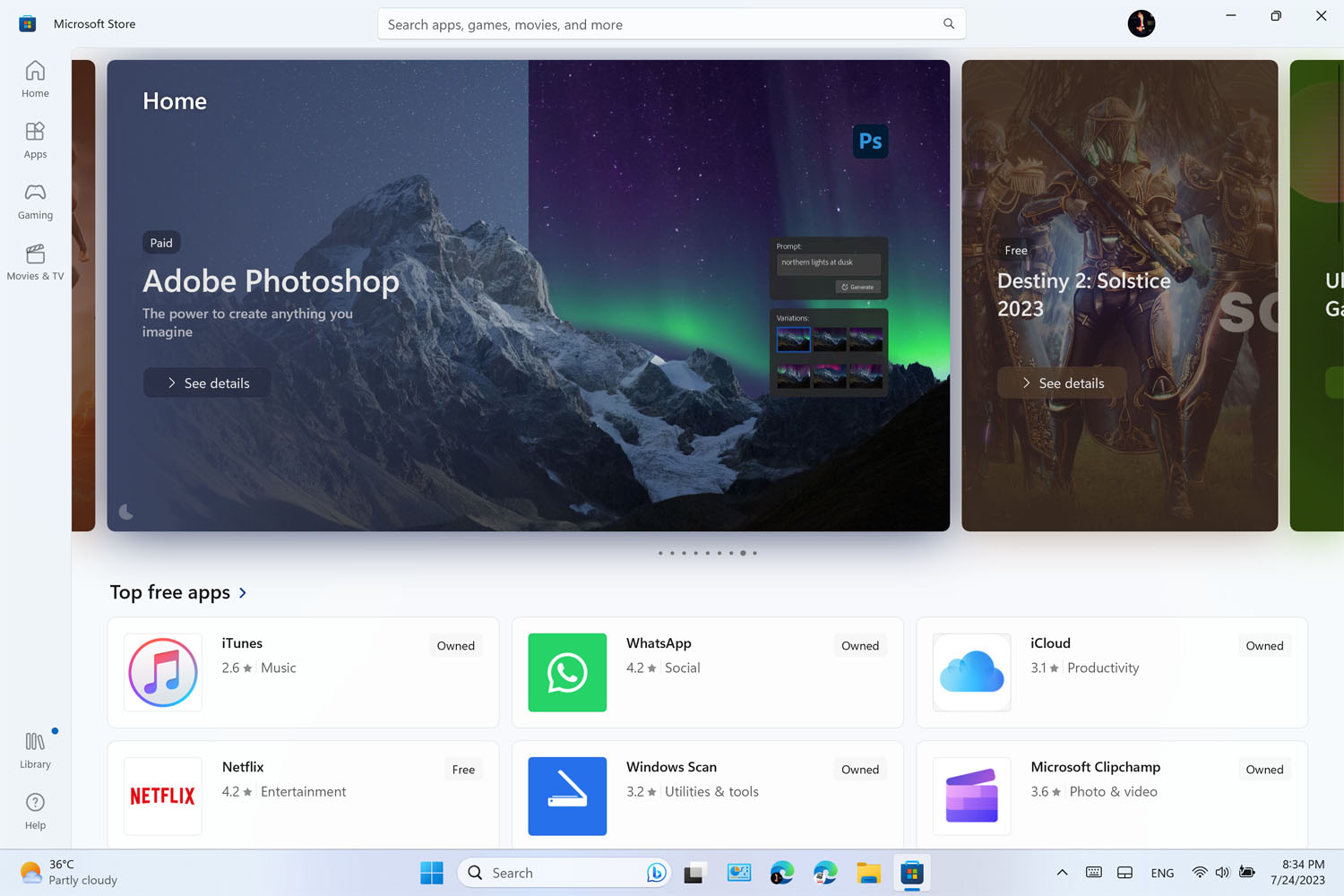Screen dimensions: 1344x896
Task: Click the search magnifier icon
Action: pos(948,24)
